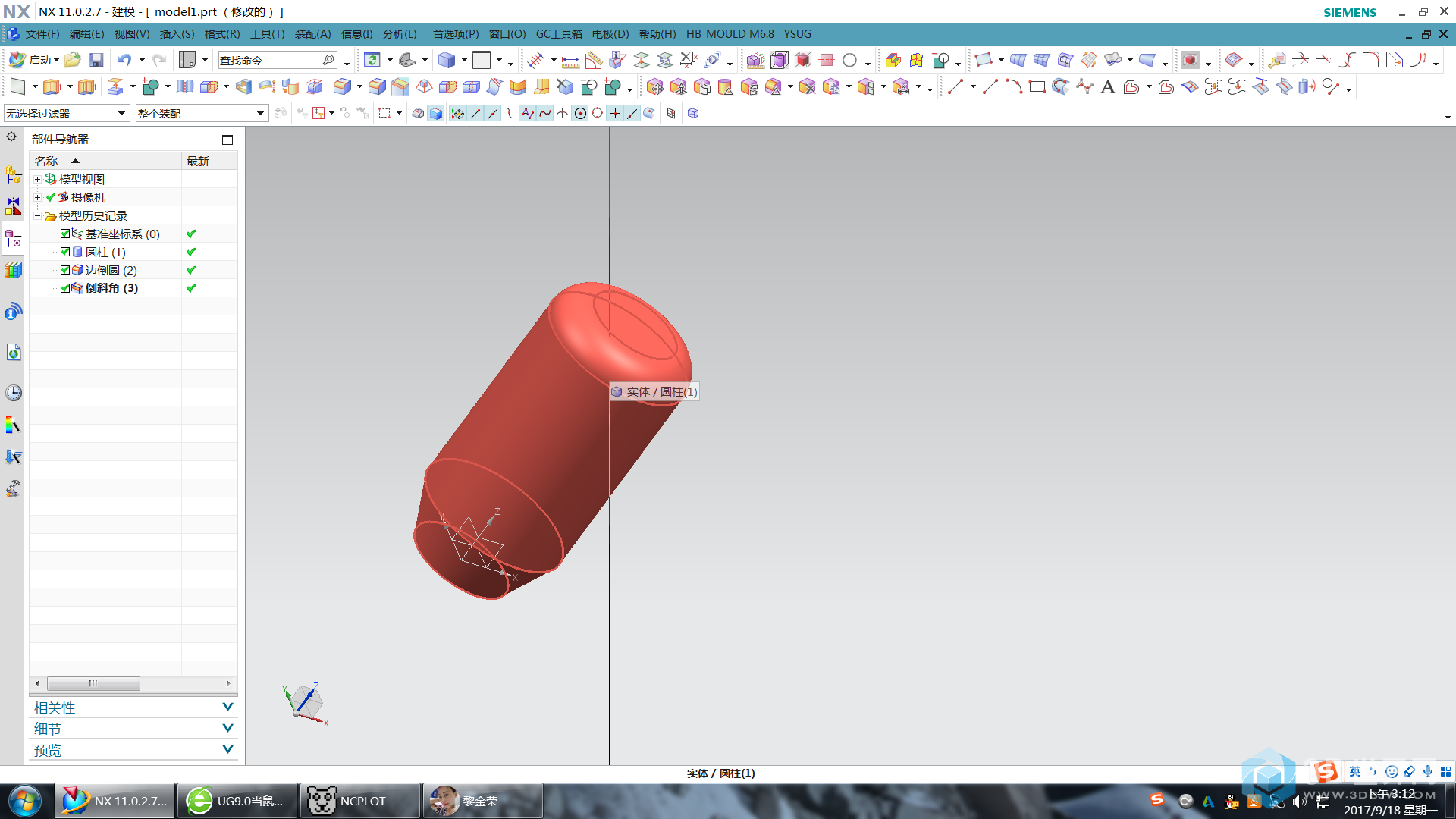The width and height of the screenshot is (1456, 819).
Task: Expand the 摄像机 tree node
Action: (x=37, y=198)
